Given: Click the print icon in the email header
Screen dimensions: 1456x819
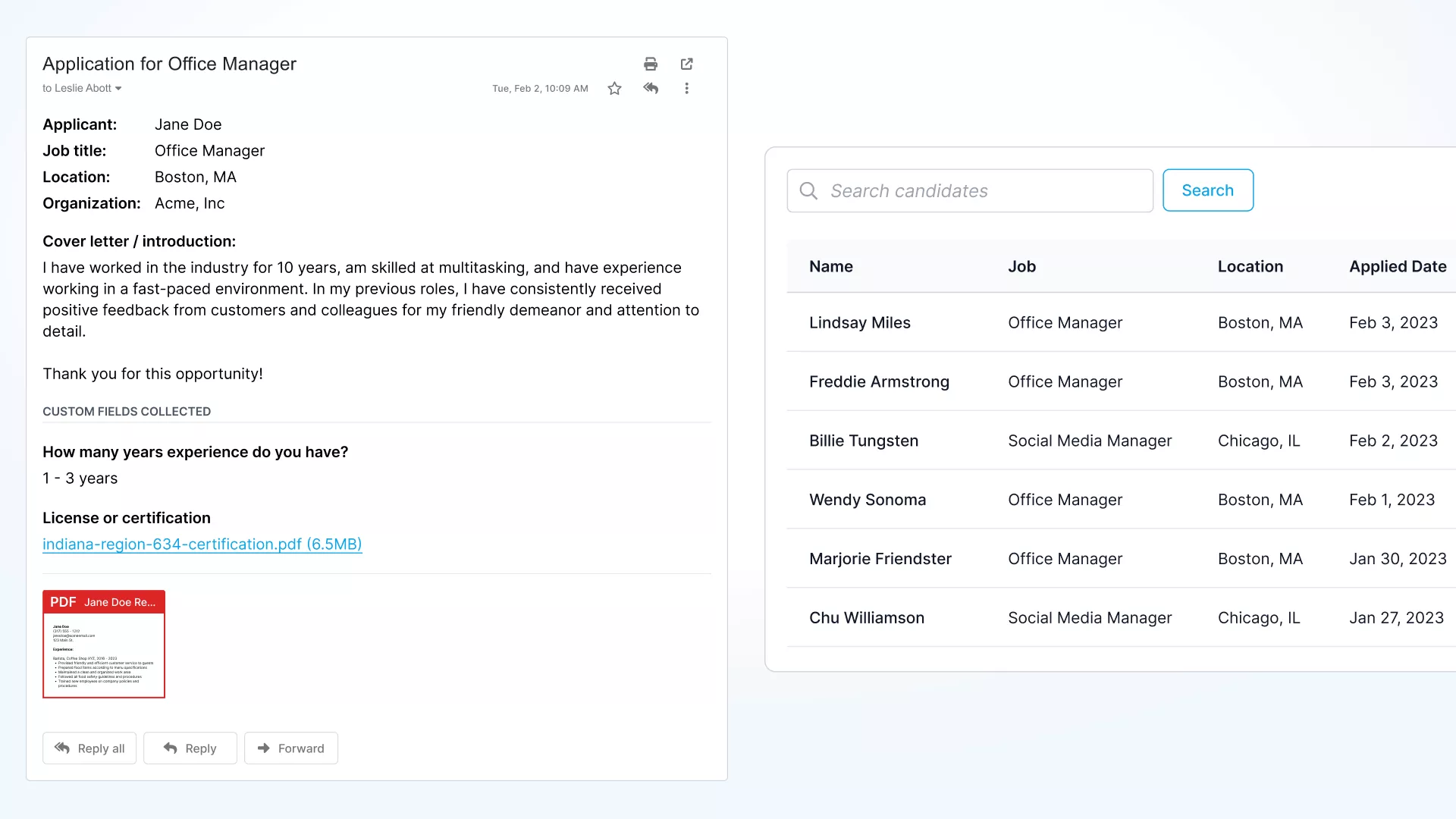Looking at the screenshot, I should click(650, 64).
